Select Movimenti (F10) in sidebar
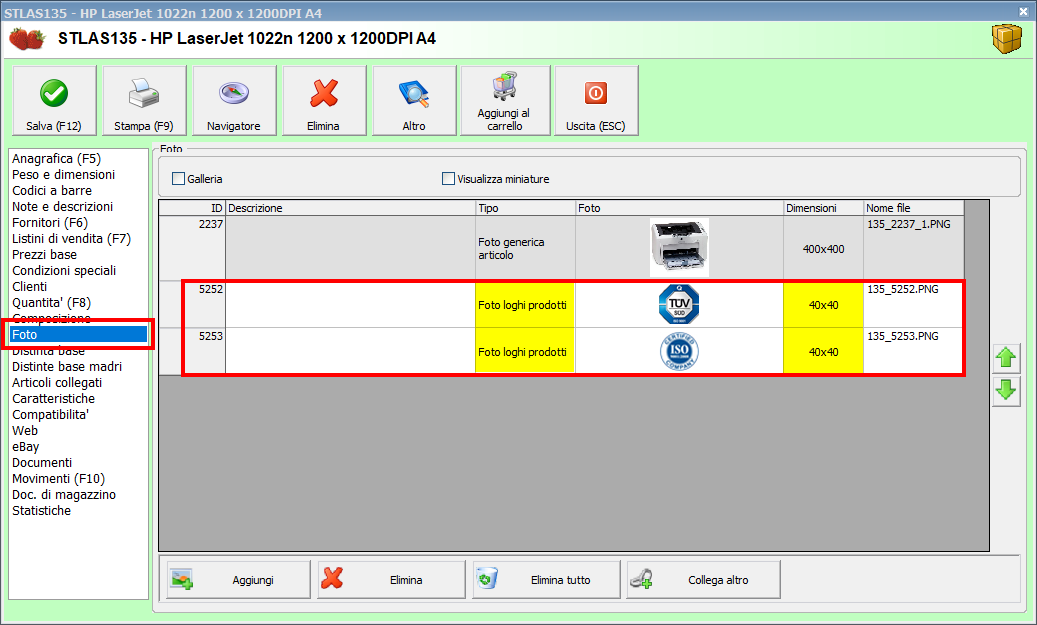 (58, 478)
